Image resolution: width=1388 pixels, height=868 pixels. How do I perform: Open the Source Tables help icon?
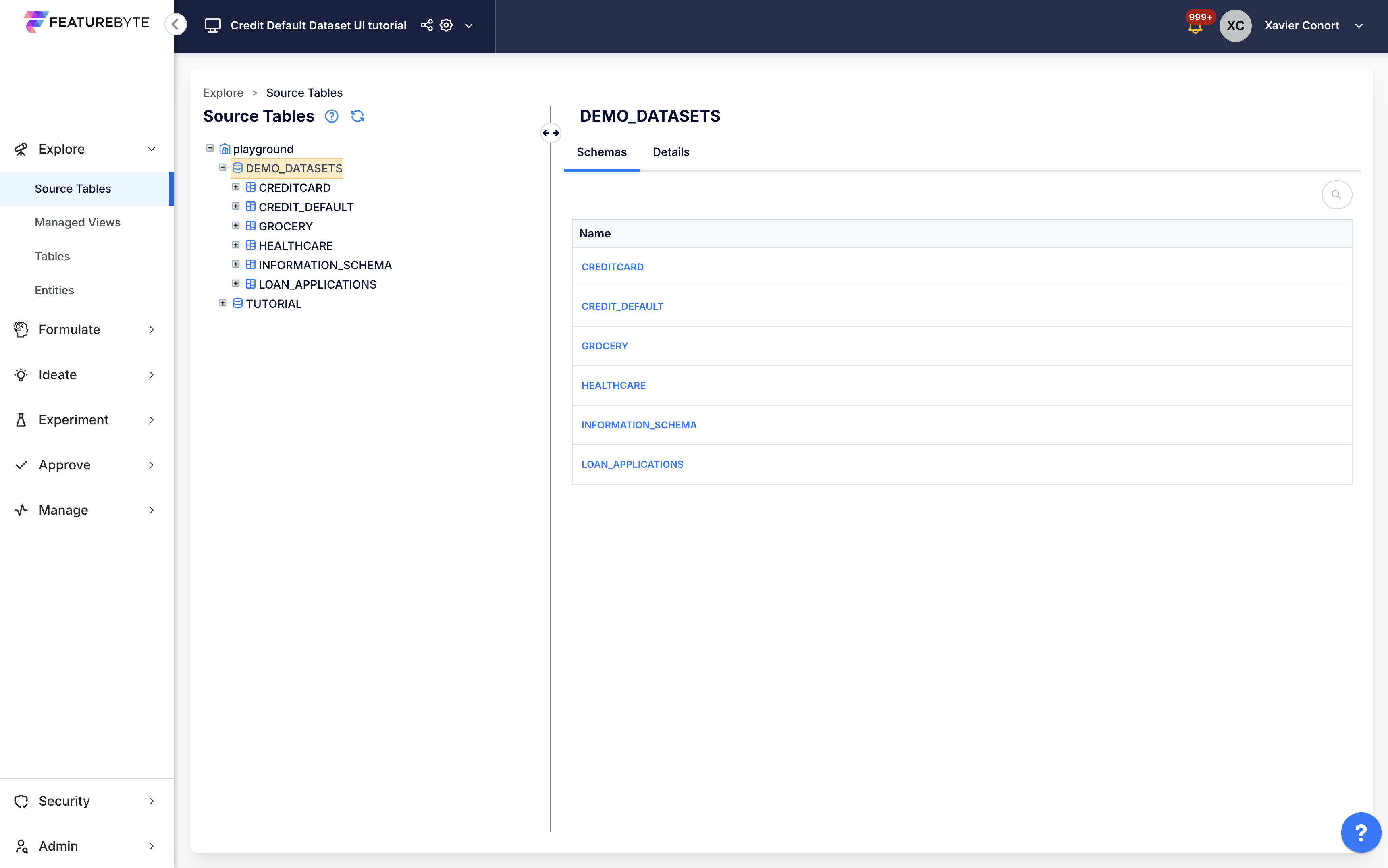click(331, 116)
